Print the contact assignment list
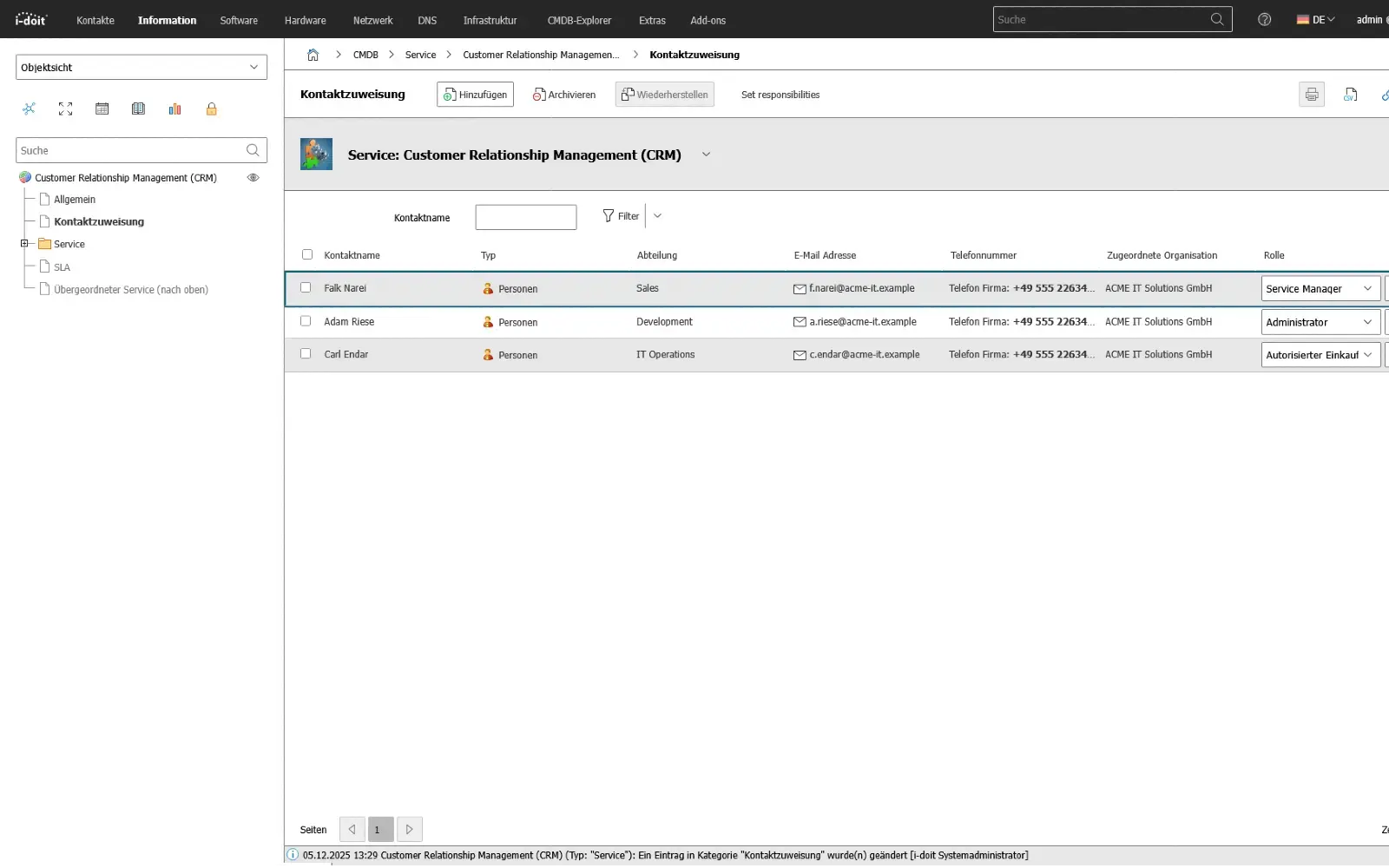This screenshot has height=868, width=1389. (1311, 95)
